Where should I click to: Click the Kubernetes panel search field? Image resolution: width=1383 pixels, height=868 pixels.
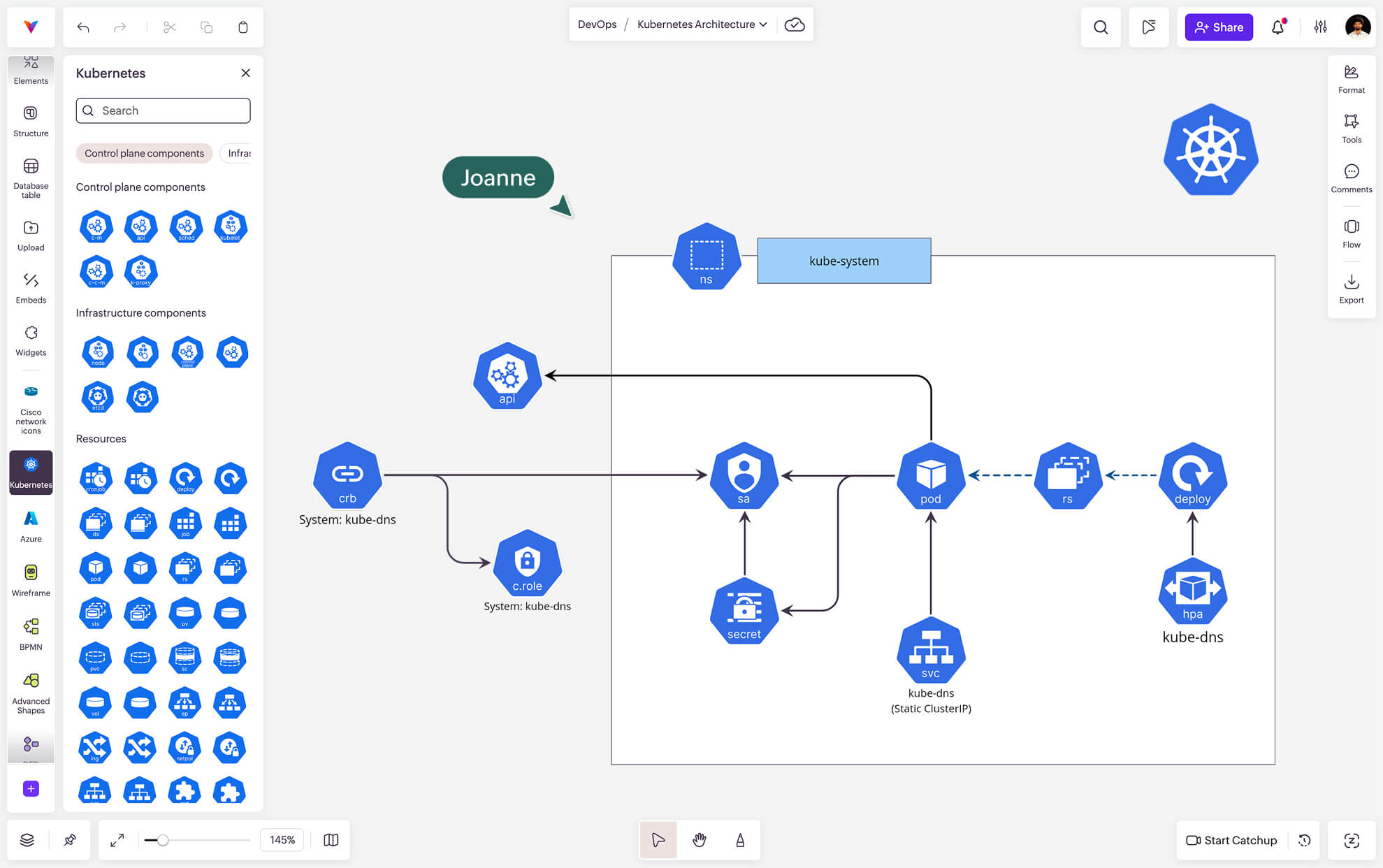(x=163, y=110)
